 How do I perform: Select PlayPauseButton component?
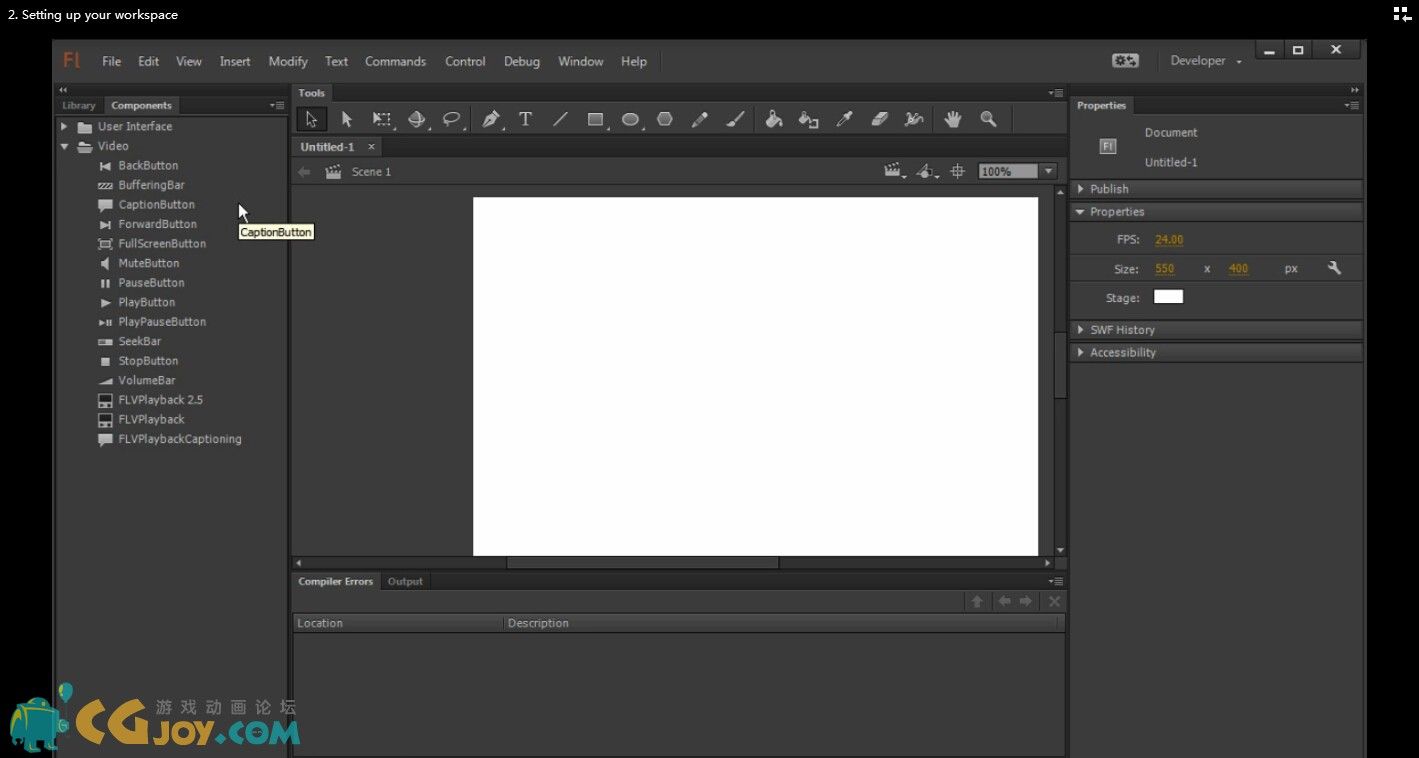point(162,322)
